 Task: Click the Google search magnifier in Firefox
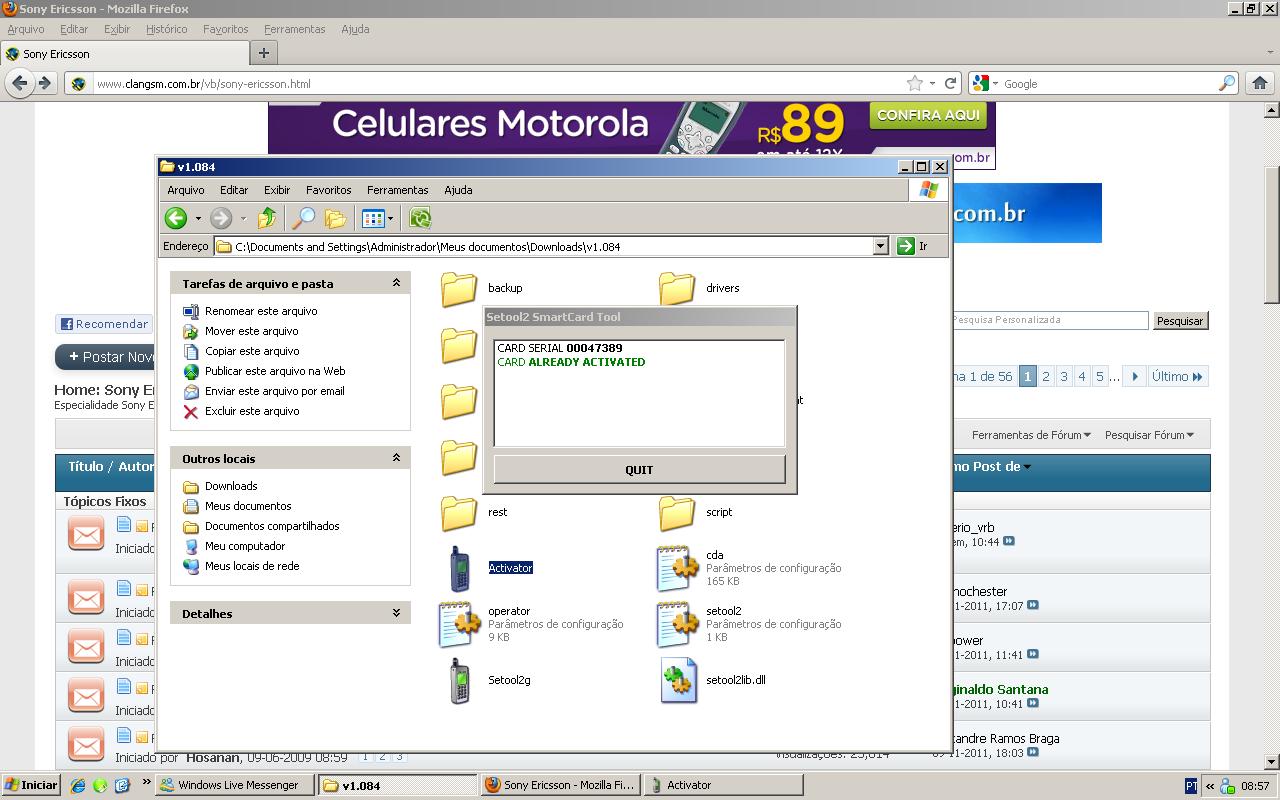[x=1226, y=84]
